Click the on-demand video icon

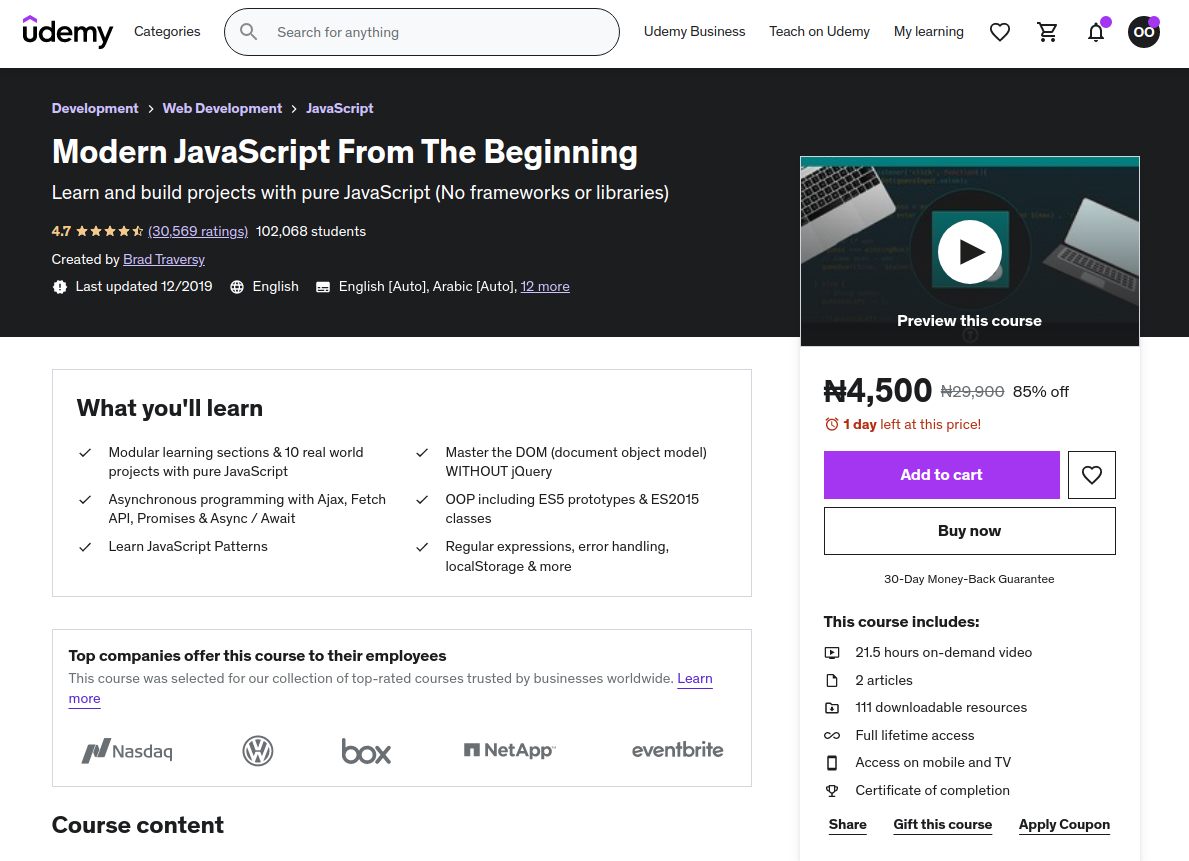(x=832, y=652)
